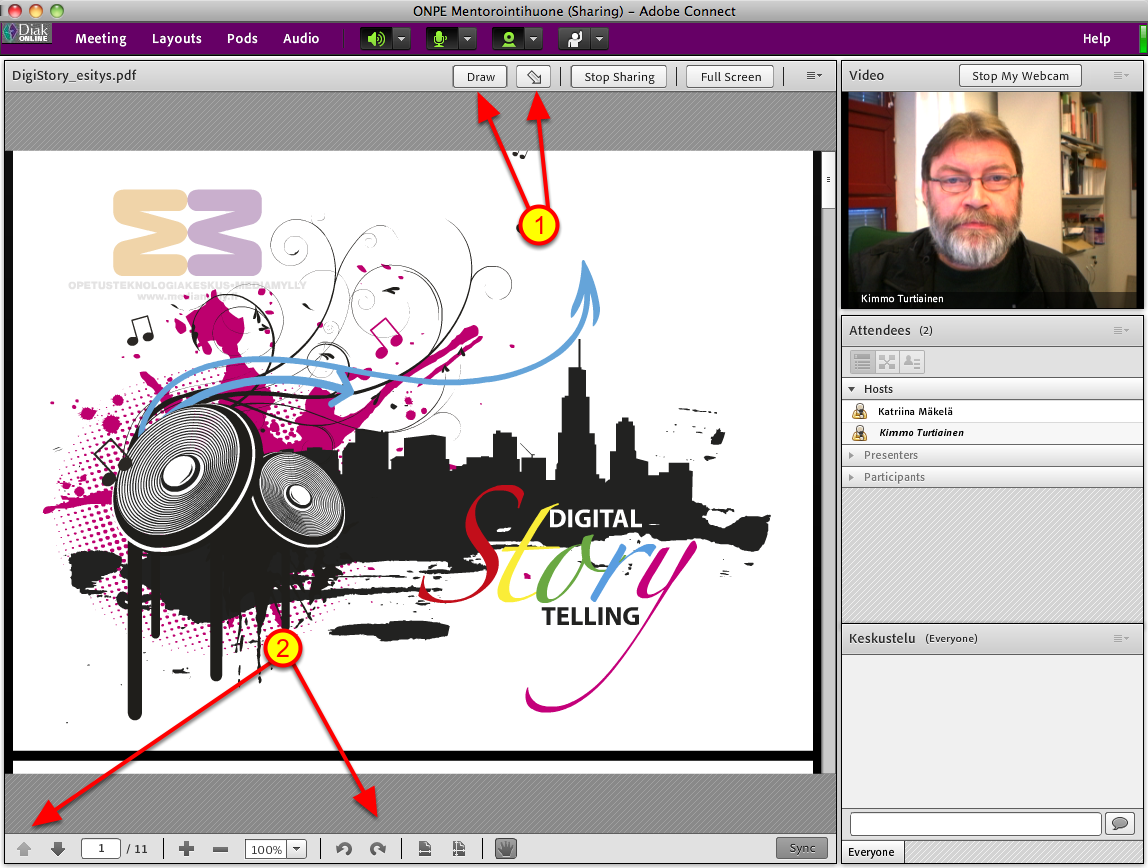The height and width of the screenshot is (868, 1148).
Task: Open Attendees pod options menu icon
Action: (1121, 331)
